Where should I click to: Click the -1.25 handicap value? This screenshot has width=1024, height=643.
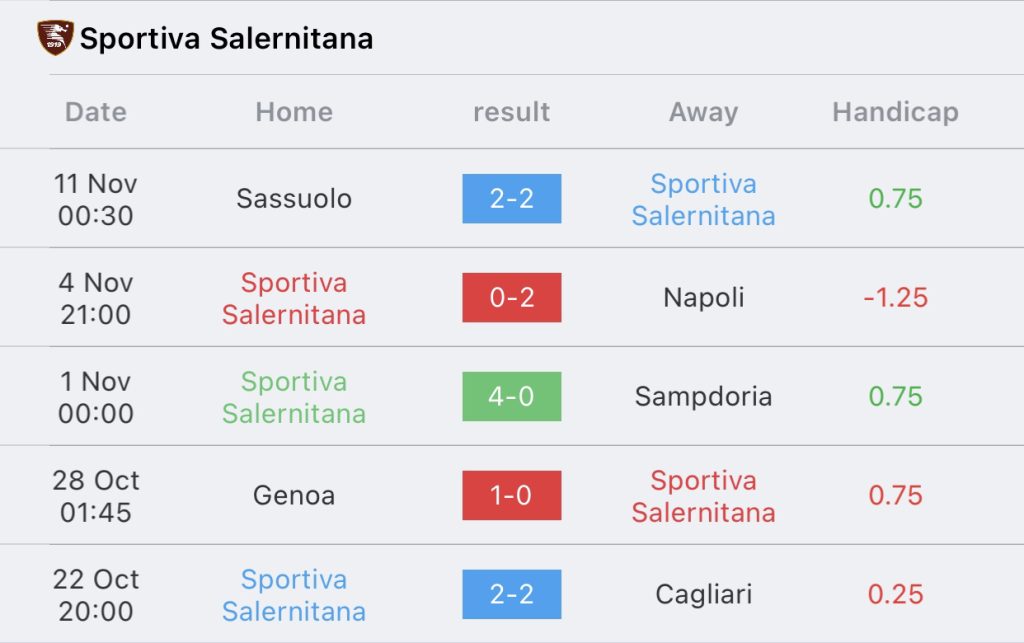pos(895,298)
